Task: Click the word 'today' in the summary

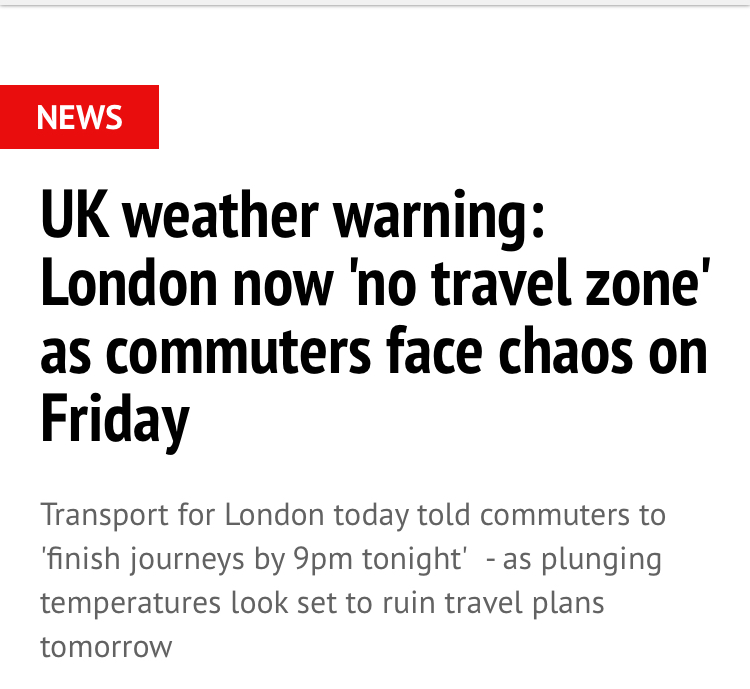Action: coord(372,516)
